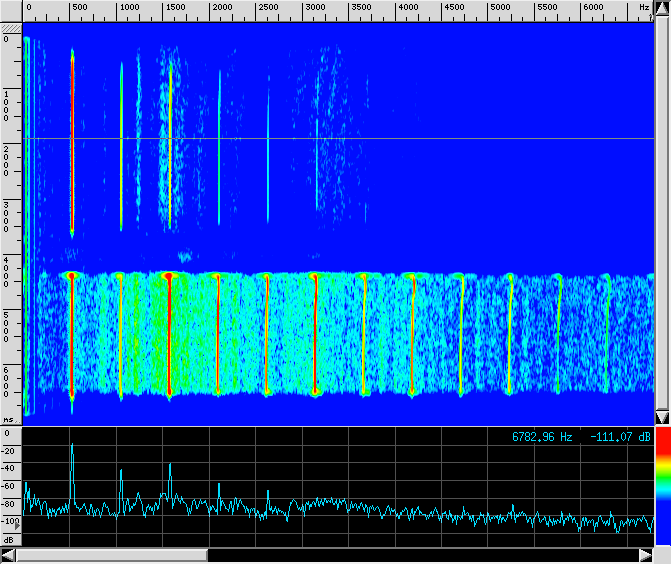The image size is (671, 564).
Task: Click the horizontal scrollbar thumb
Action: point(112,555)
